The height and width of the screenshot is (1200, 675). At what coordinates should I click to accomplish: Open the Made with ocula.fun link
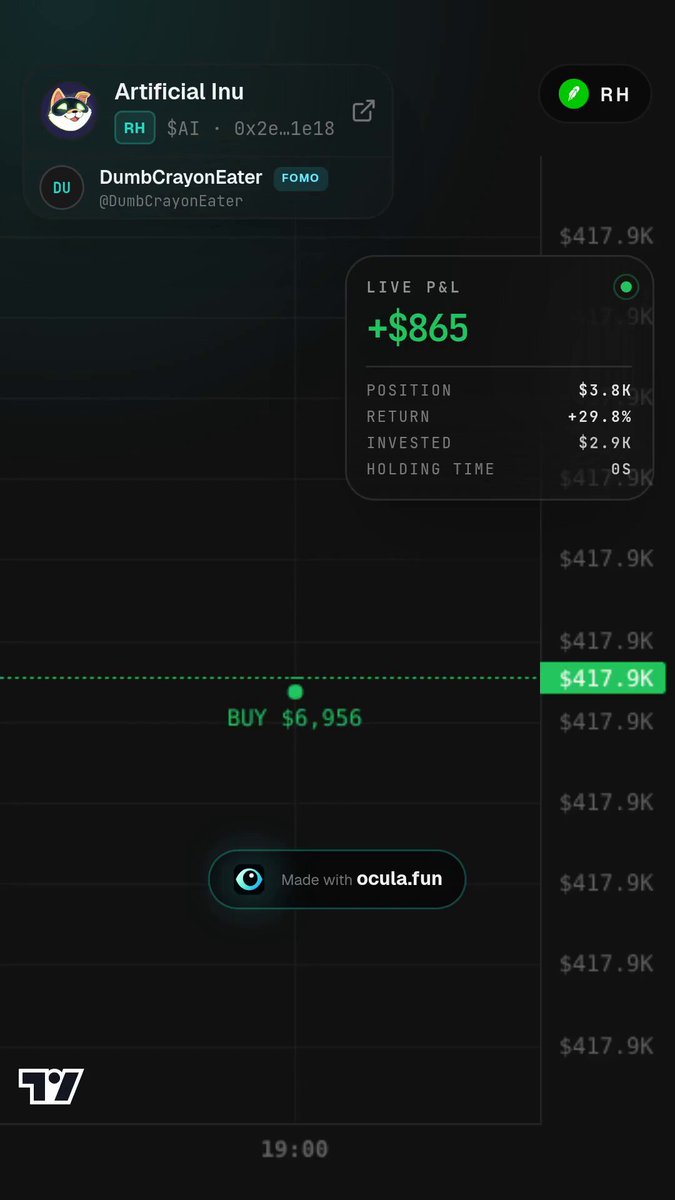click(337, 879)
